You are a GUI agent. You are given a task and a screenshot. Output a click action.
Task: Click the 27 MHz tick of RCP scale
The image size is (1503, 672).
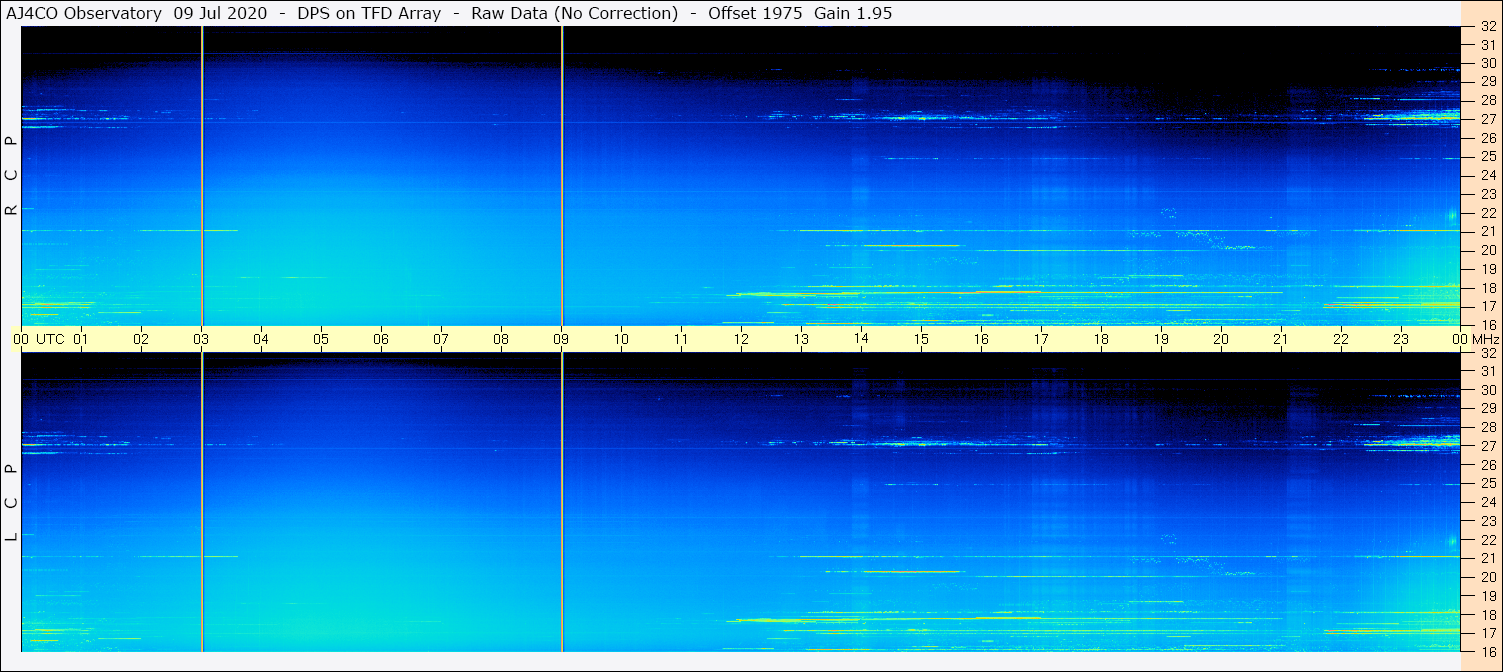(1488, 119)
